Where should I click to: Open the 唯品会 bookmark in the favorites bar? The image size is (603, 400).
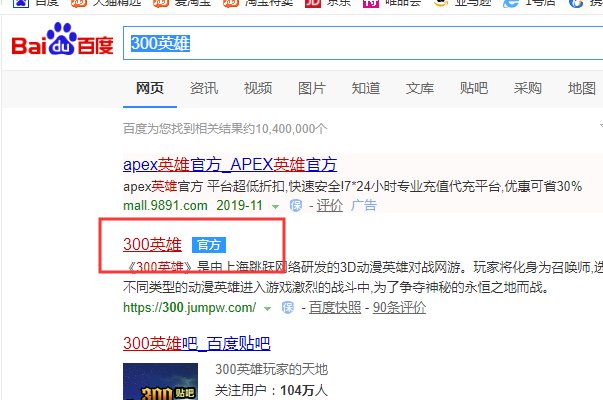[391, 3]
